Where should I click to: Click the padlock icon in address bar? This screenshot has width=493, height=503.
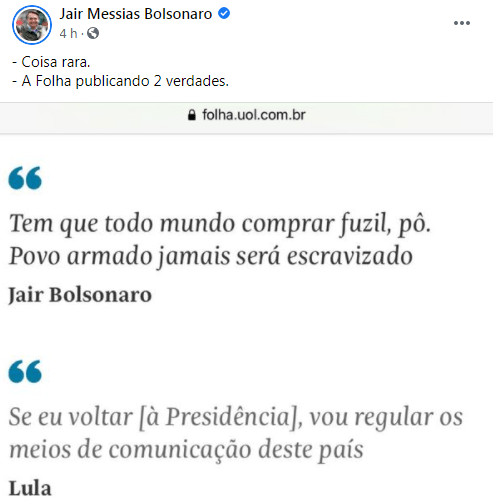tap(192, 115)
